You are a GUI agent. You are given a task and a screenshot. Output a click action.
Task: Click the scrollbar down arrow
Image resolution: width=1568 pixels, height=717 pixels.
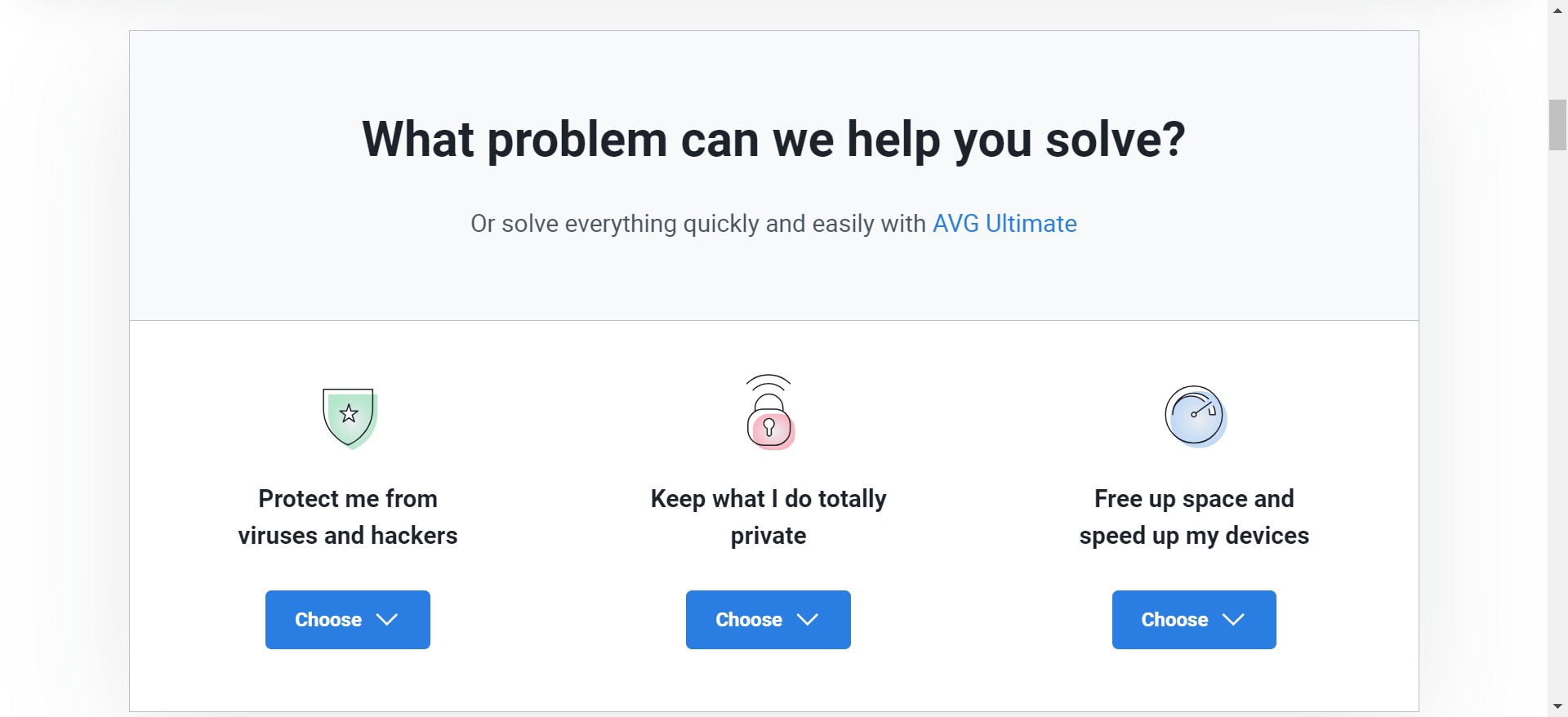click(x=1557, y=707)
